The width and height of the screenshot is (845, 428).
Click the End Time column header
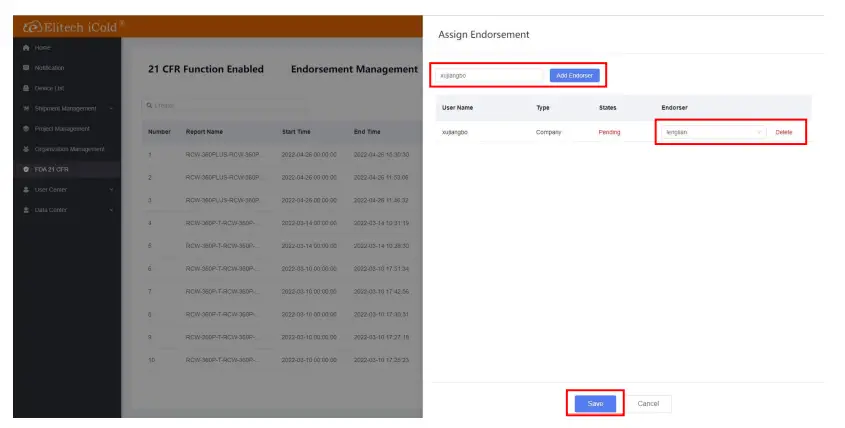point(367,132)
